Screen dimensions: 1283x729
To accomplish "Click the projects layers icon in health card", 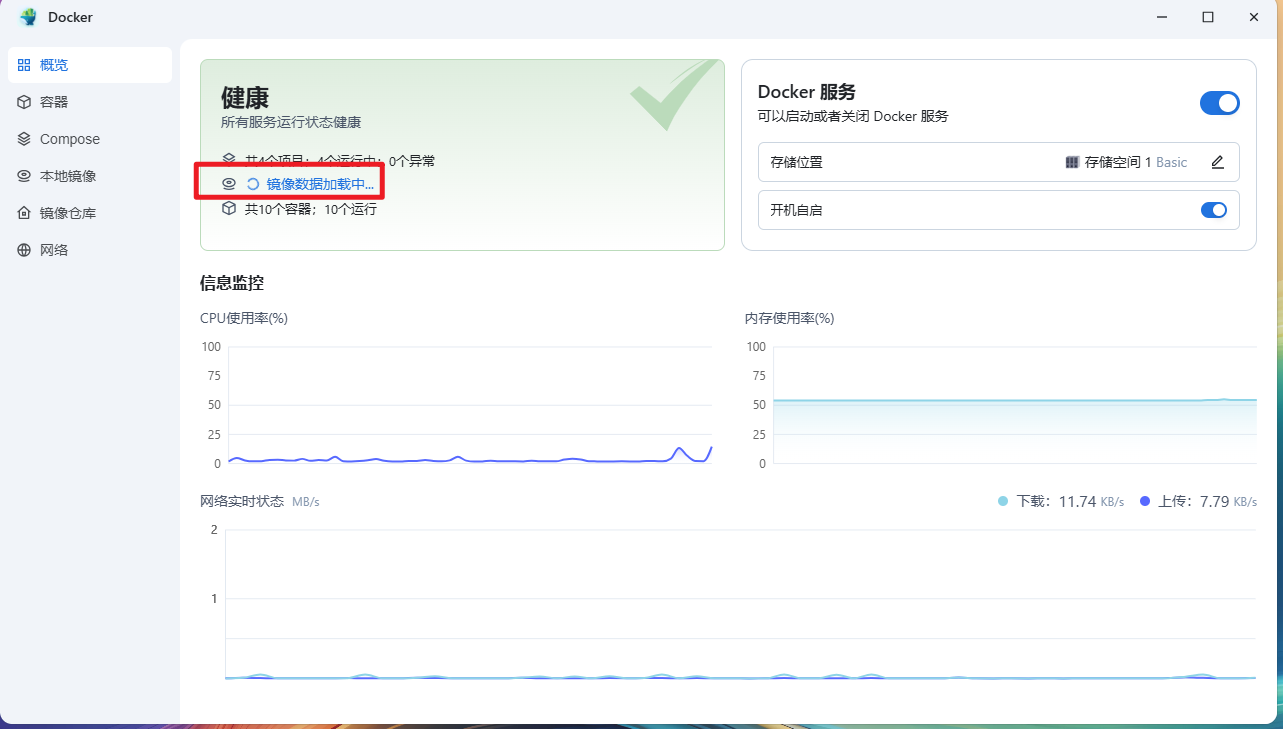I will tap(229, 160).
